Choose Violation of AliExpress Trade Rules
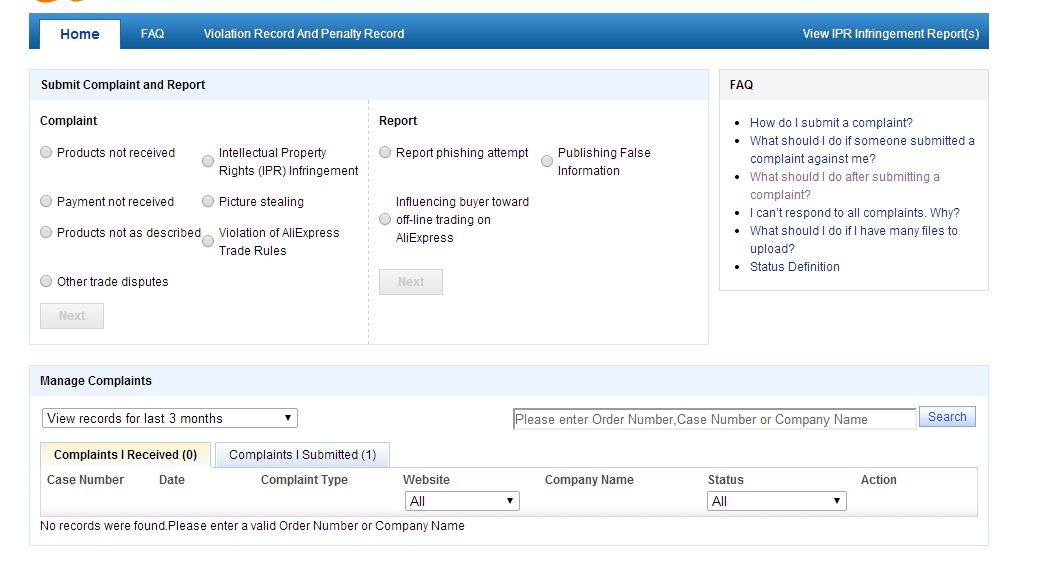1057x561 pixels. [208, 241]
